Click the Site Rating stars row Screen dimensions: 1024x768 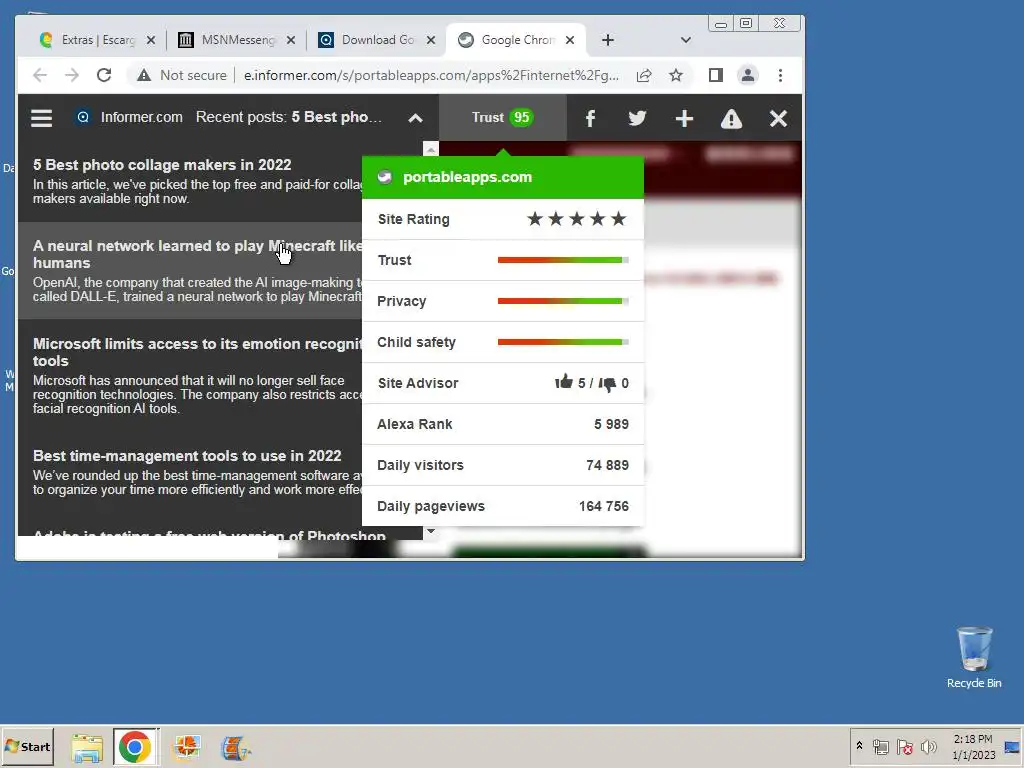[503, 219]
